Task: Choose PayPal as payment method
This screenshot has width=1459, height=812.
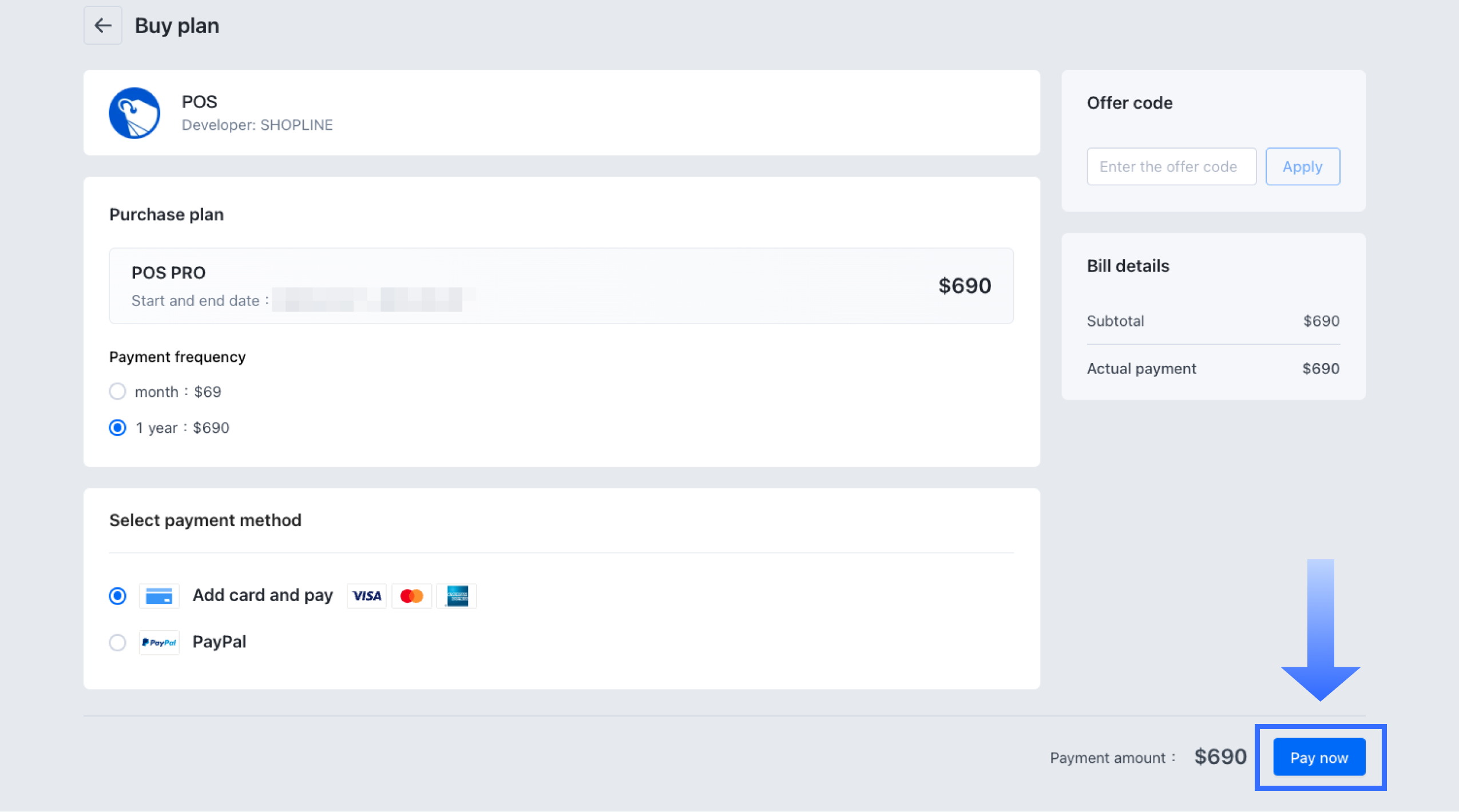Action: click(x=118, y=642)
